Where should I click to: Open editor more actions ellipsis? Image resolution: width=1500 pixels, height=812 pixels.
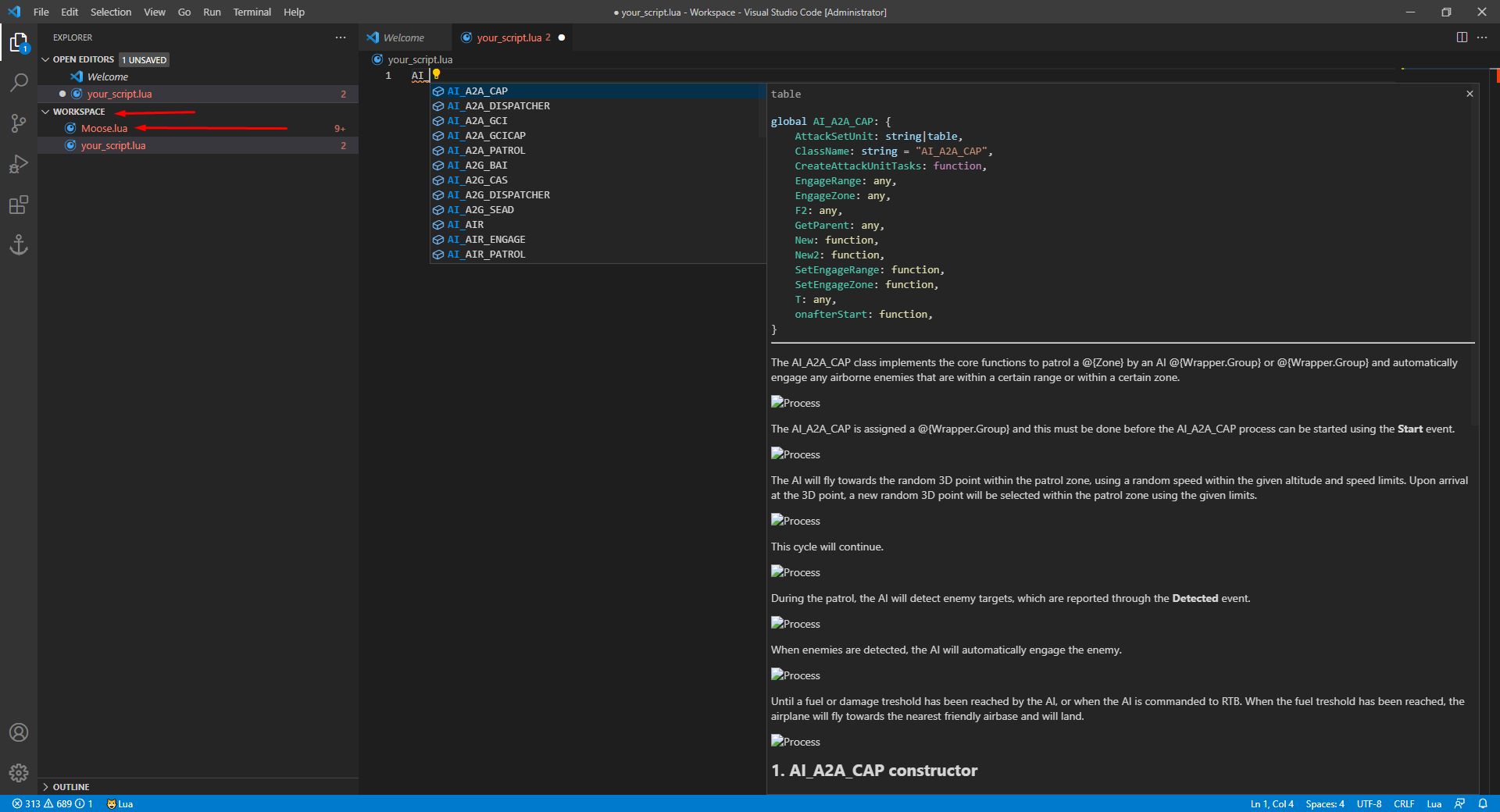click(x=1482, y=37)
